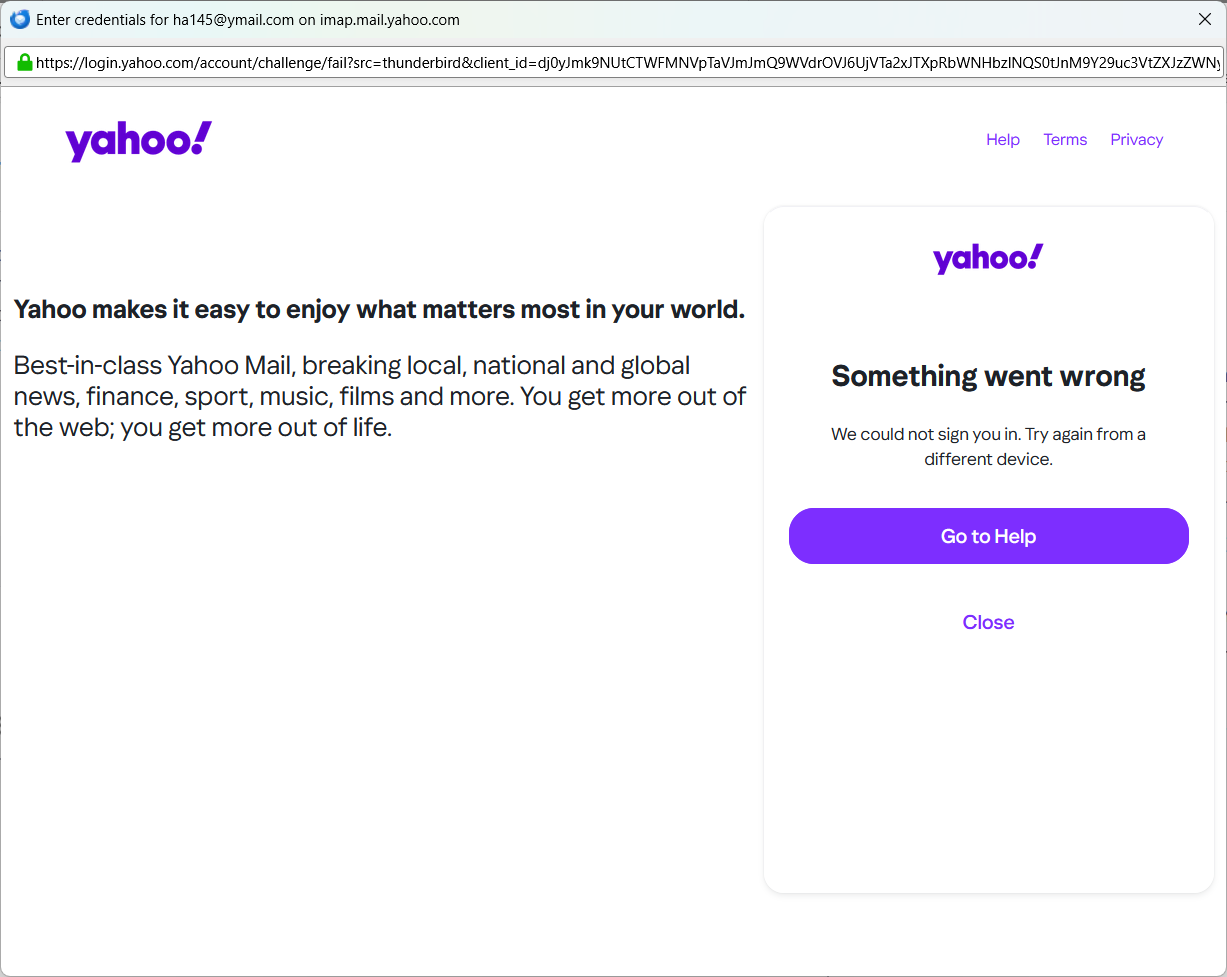Click the Close link below Go to Help
Viewport: 1227px width, 977px height.
tap(988, 622)
